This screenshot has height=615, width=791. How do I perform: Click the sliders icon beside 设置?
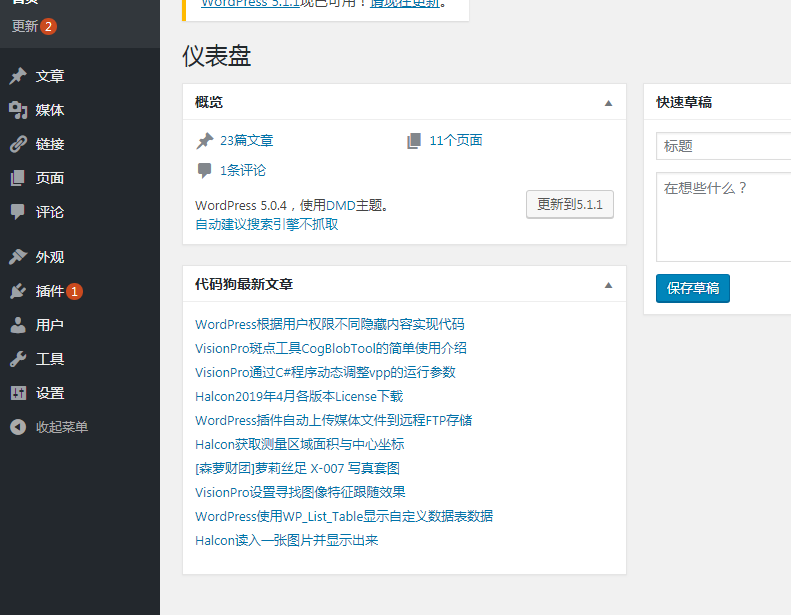pos(18,393)
